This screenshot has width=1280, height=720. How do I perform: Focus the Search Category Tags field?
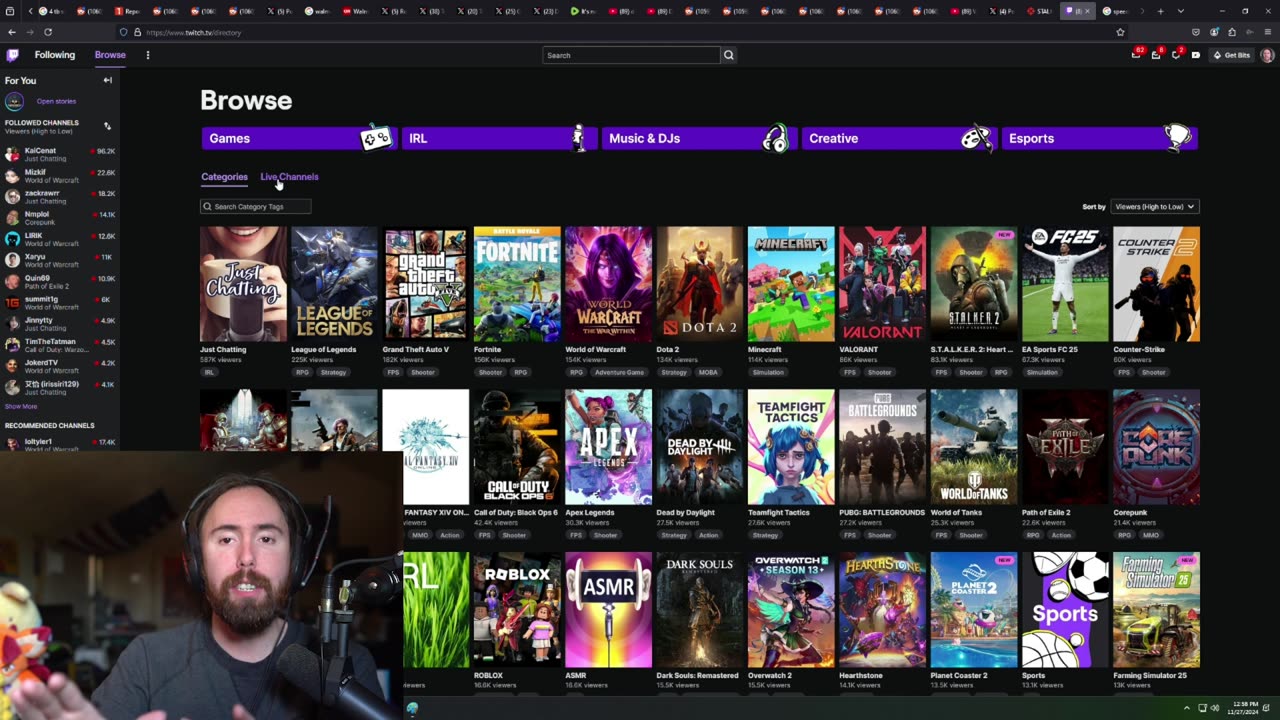click(x=256, y=206)
